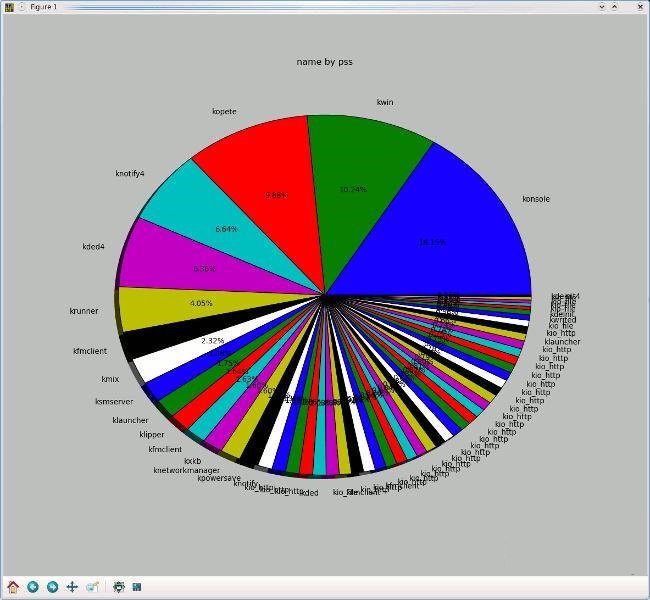This screenshot has height=600, width=650.
Task: Click the 10.24% value in green slice
Action: (353, 189)
